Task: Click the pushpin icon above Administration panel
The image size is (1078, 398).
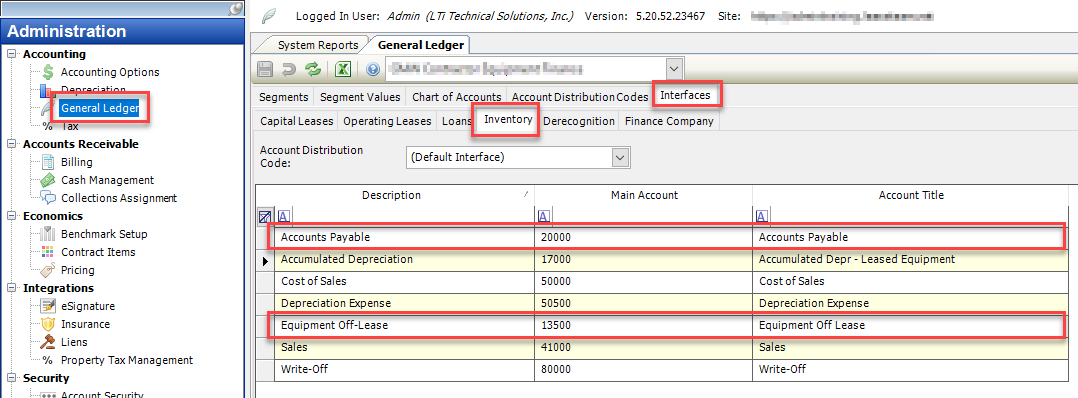Action: point(234,8)
